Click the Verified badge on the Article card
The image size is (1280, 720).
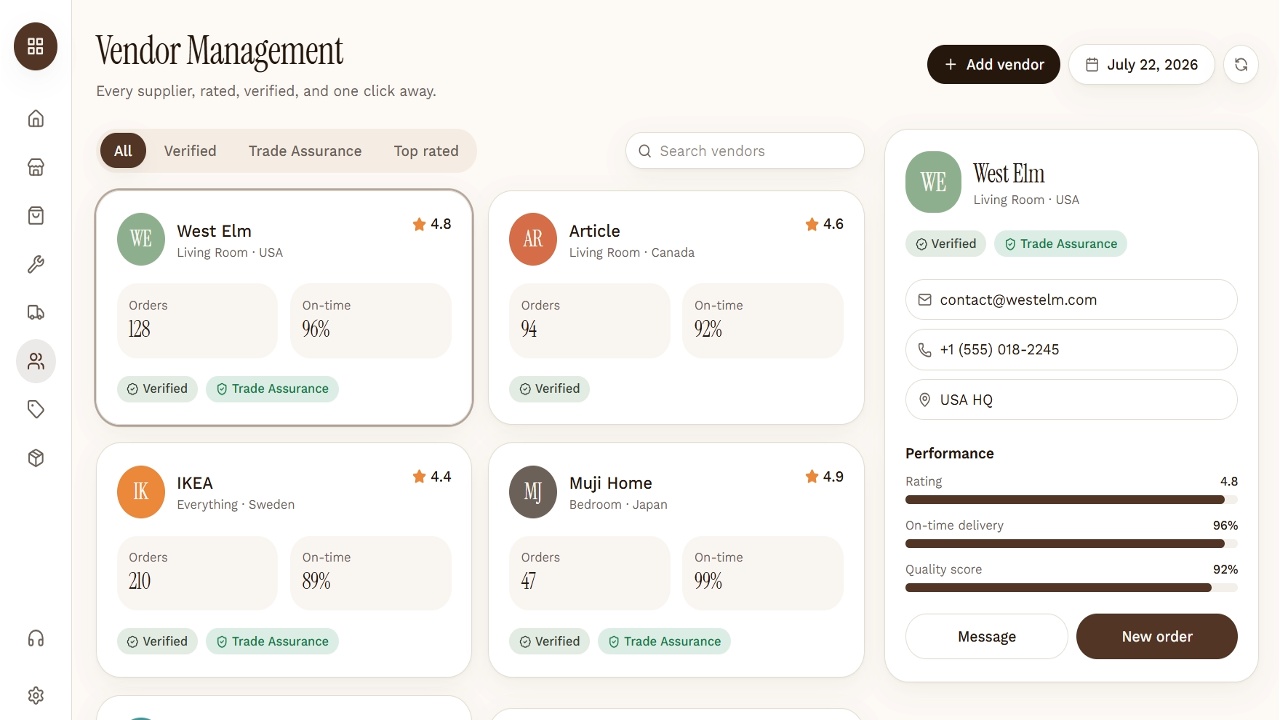click(549, 389)
